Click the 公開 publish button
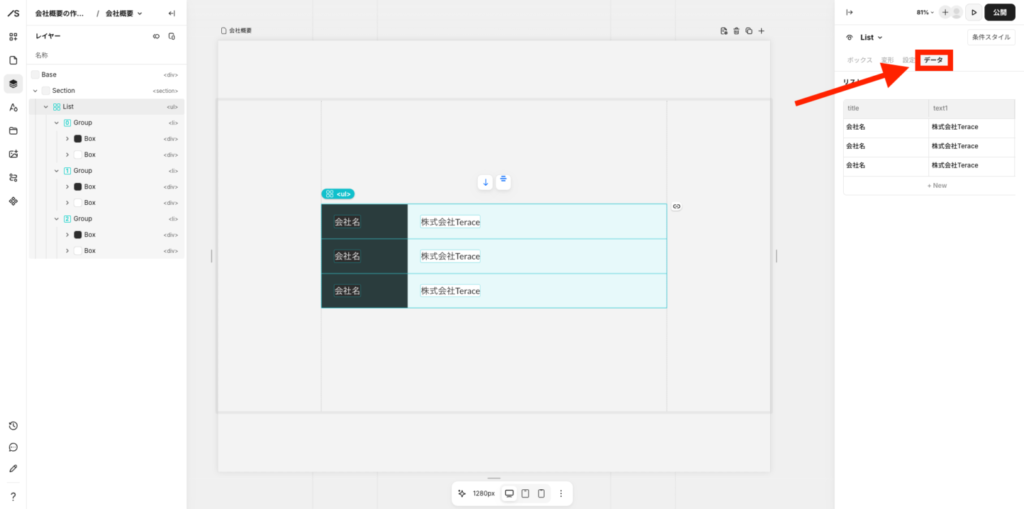 [1000, 12]
